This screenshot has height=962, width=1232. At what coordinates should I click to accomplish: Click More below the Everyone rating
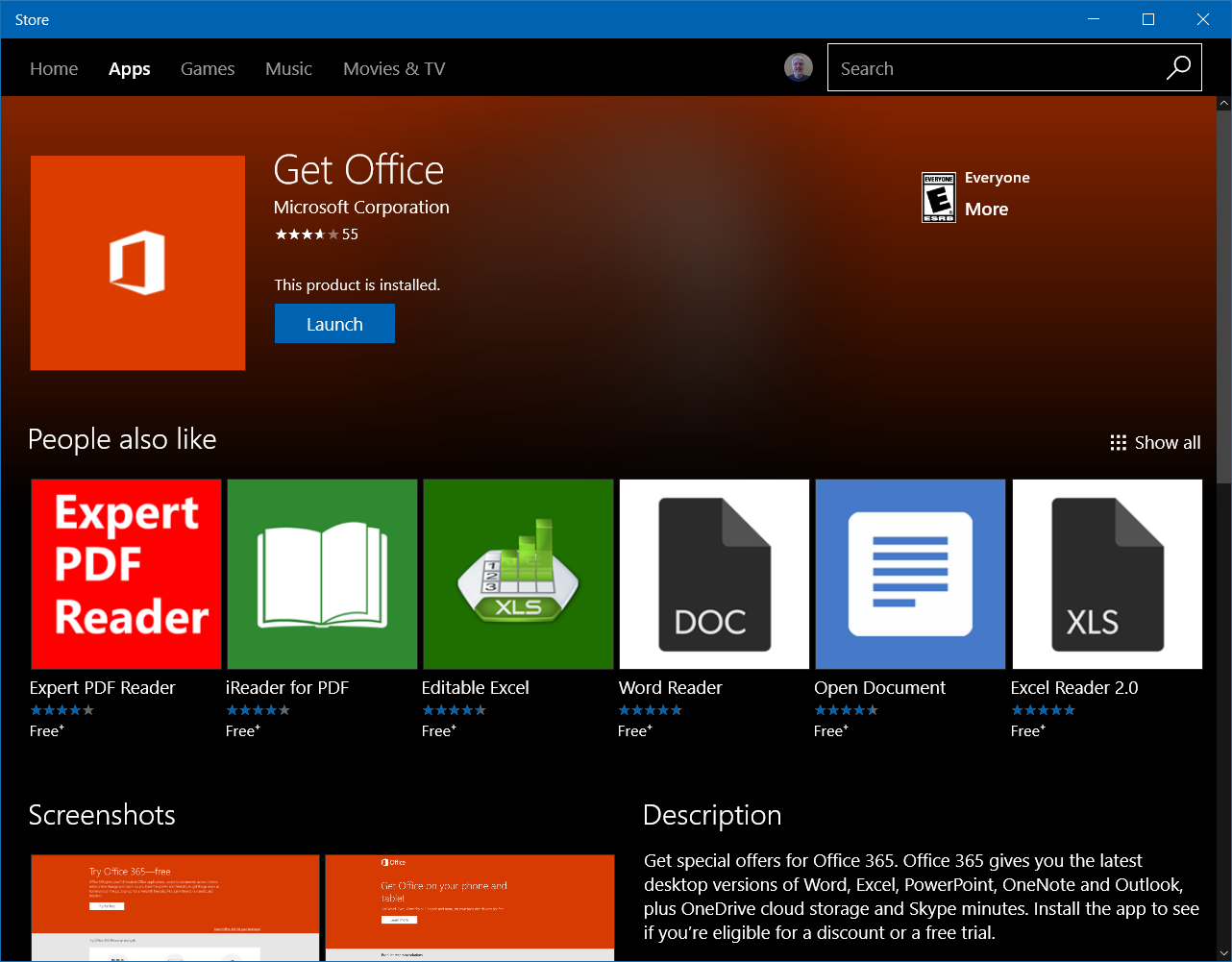pos(986,209)
